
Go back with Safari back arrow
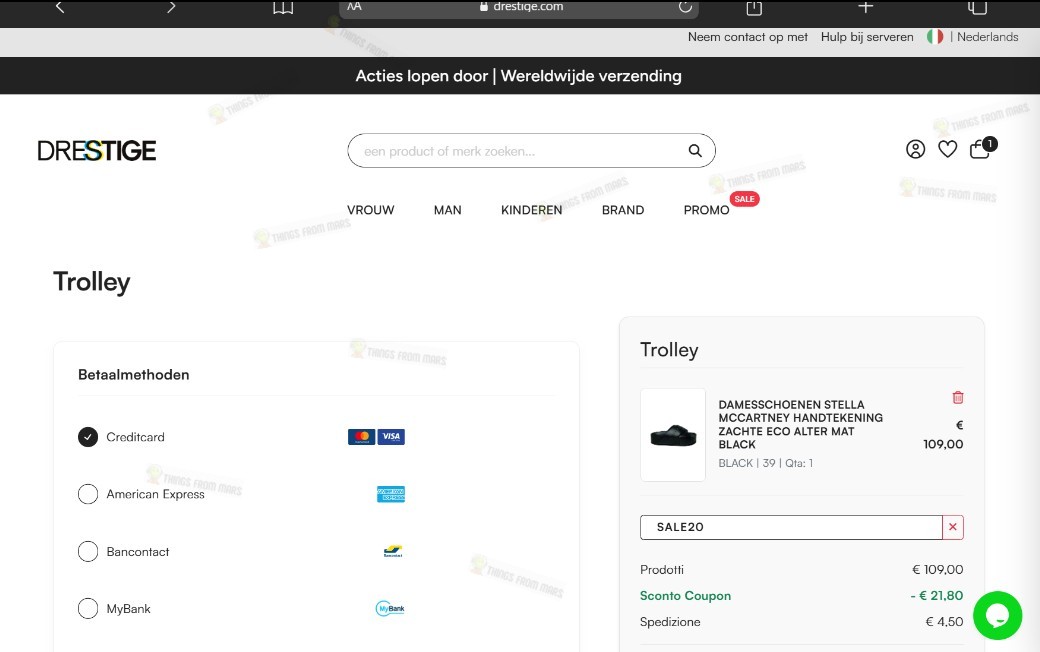(60, 7)
